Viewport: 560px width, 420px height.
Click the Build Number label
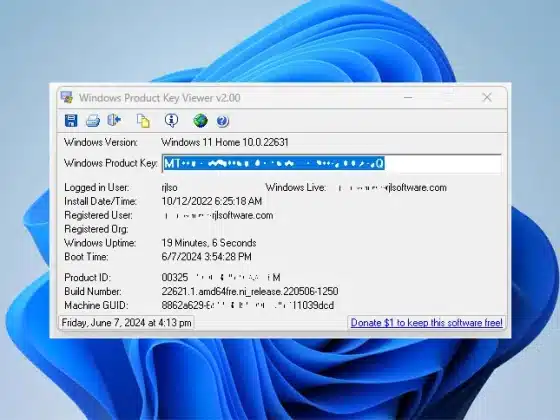[x=93, y=291]
